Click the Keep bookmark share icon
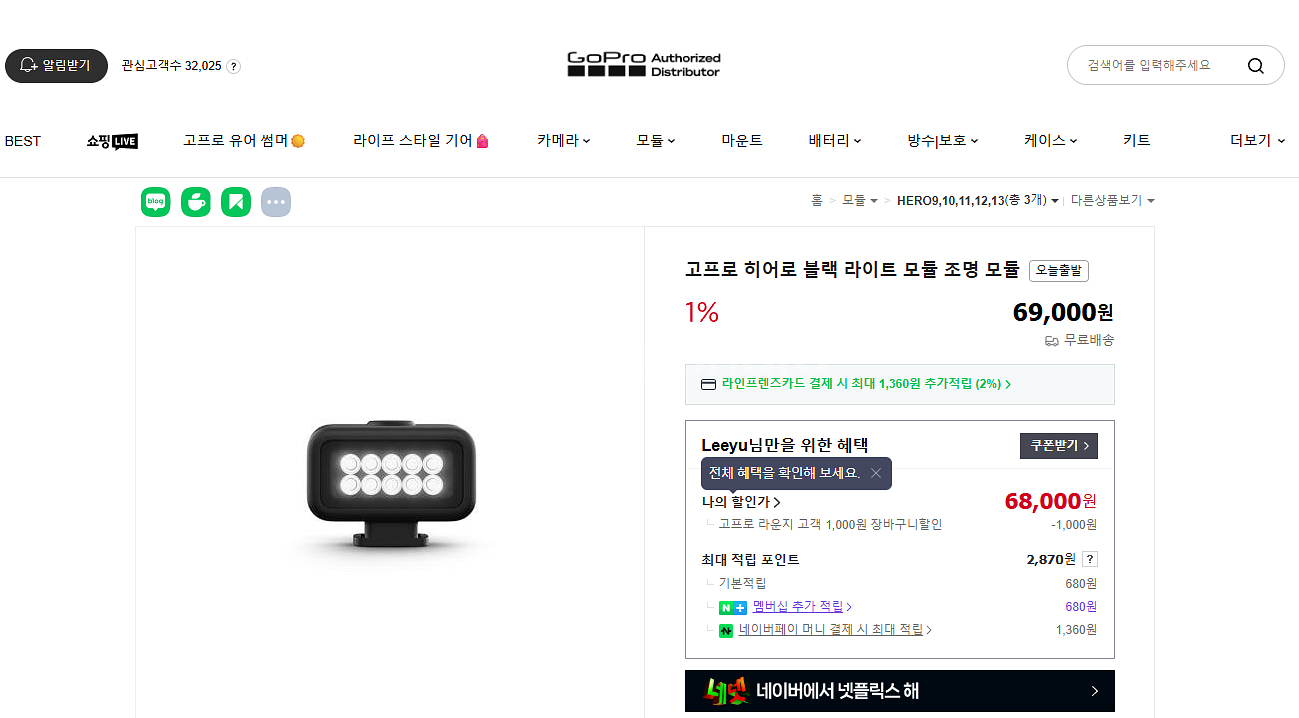The height and width of the screenshot is (718, 1299). [x=236, y=202]
